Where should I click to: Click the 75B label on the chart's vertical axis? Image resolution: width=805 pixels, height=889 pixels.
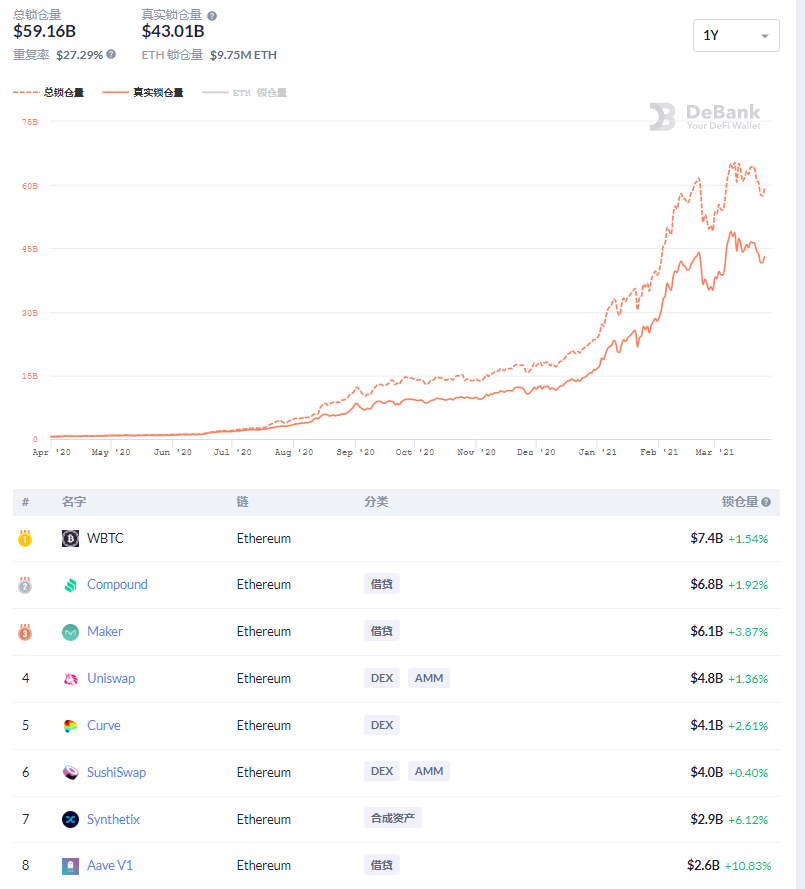pos(29,122)
